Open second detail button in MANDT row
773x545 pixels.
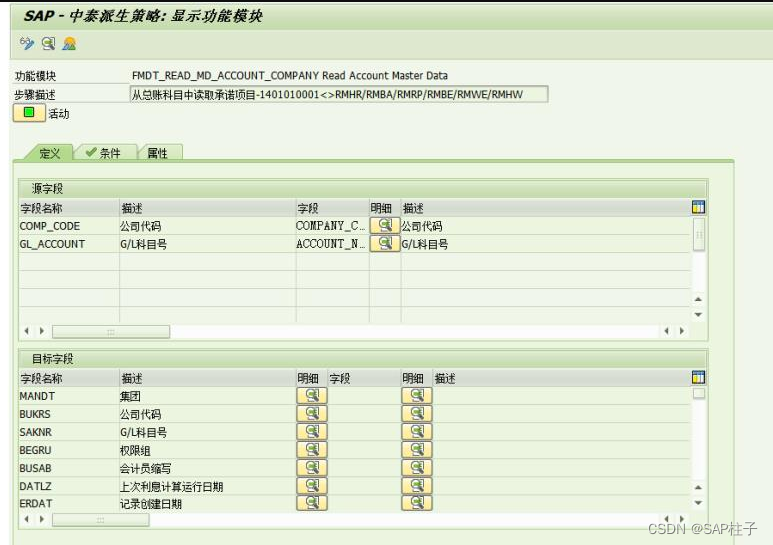pos(417,395)
